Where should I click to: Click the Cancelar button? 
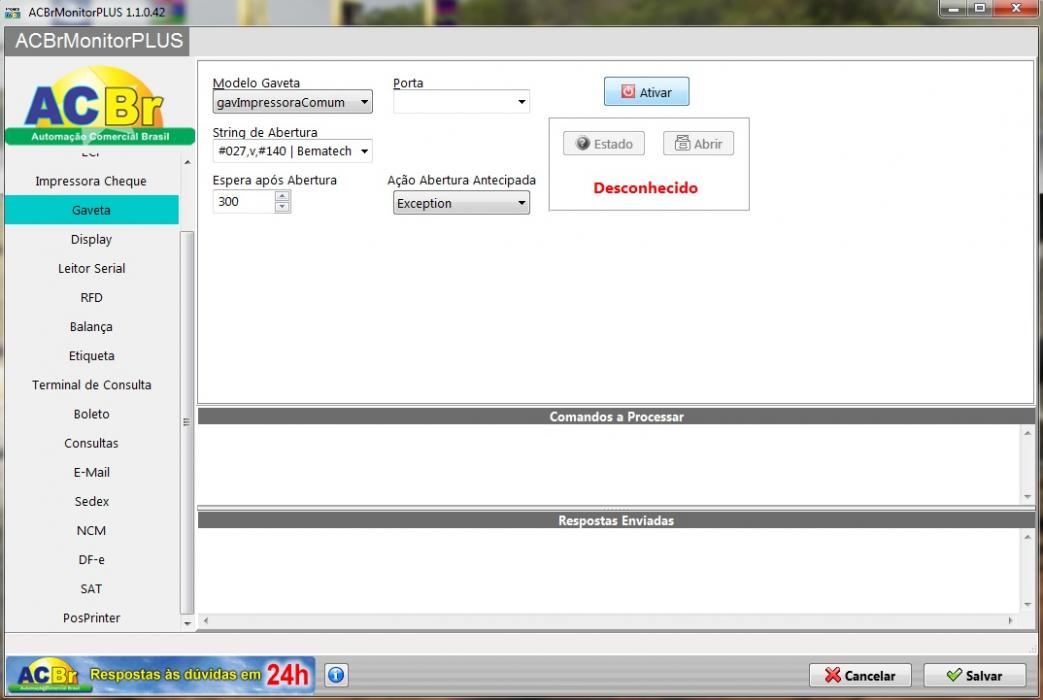click(x=859, y=675)
